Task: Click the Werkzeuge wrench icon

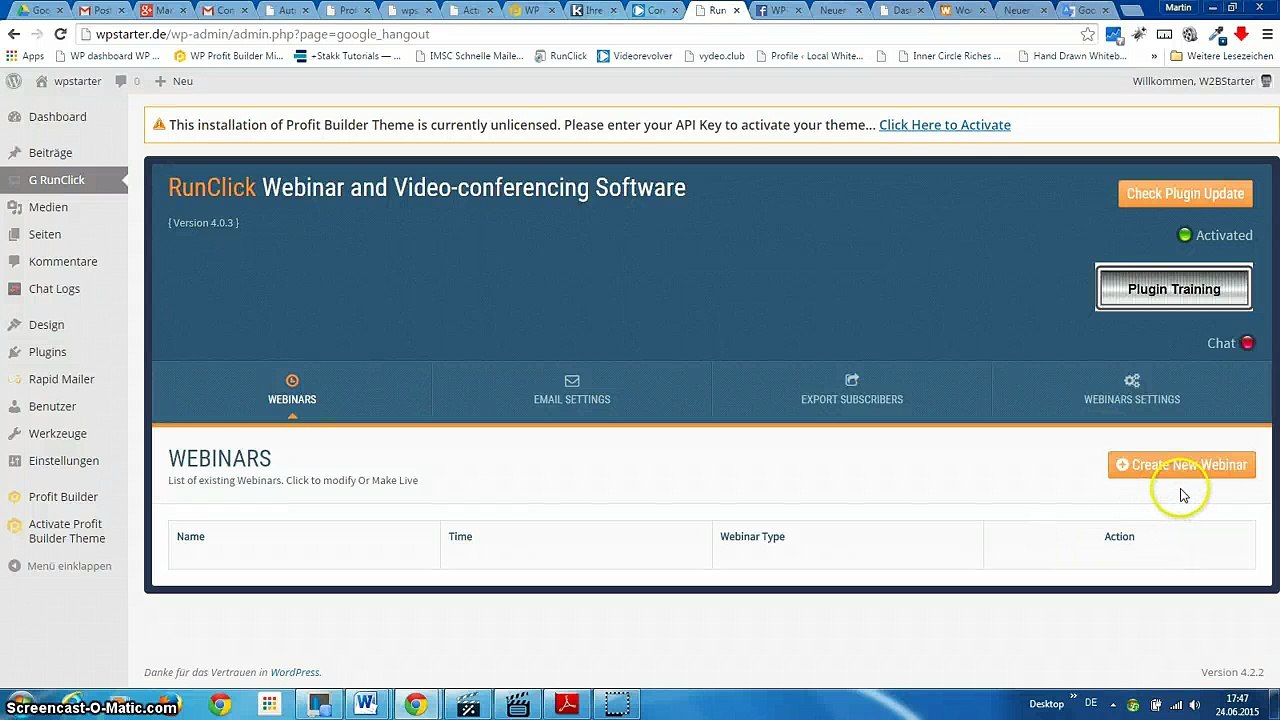Action: [14, 433]
